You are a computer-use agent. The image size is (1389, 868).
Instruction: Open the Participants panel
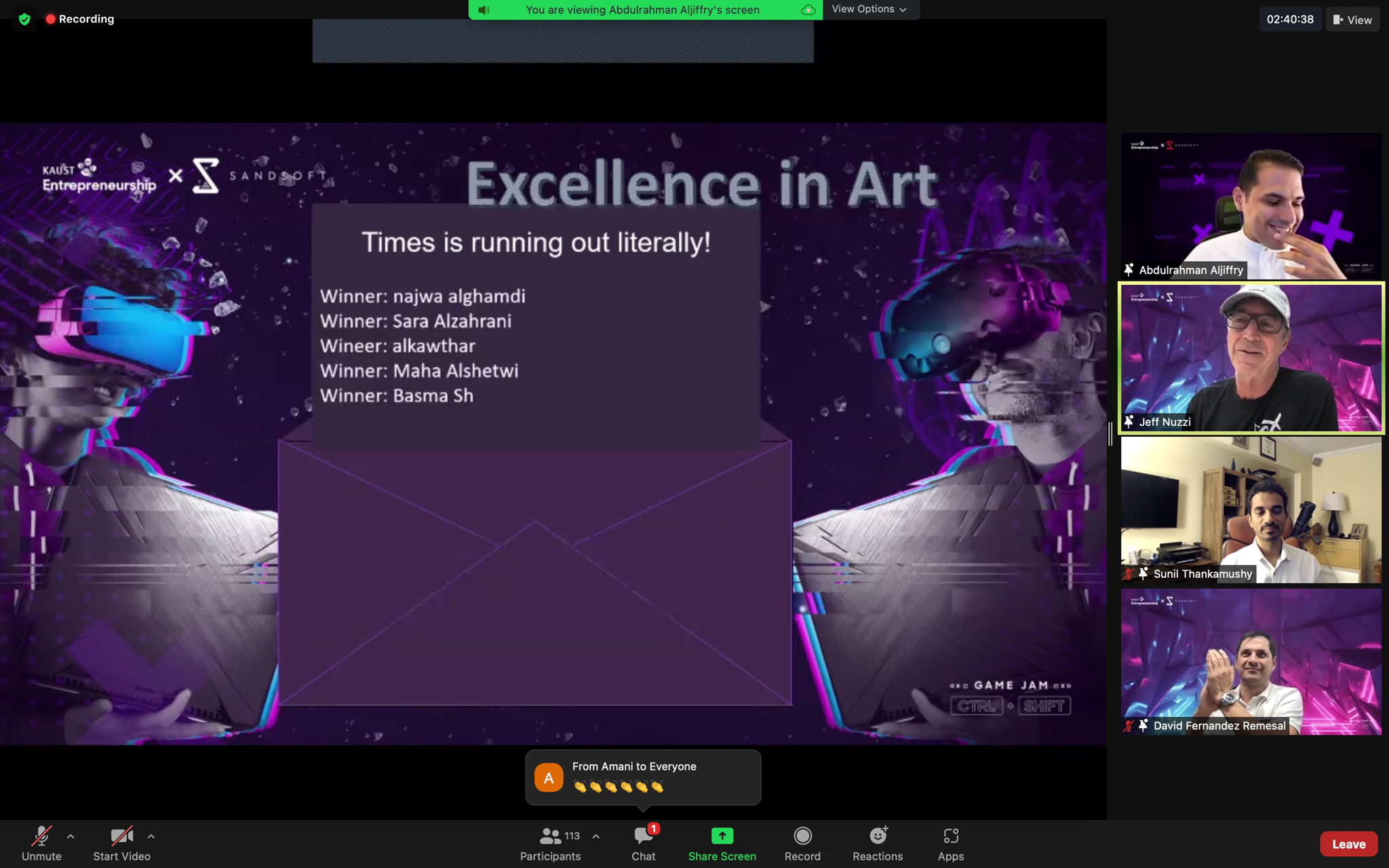coord(550,844)
